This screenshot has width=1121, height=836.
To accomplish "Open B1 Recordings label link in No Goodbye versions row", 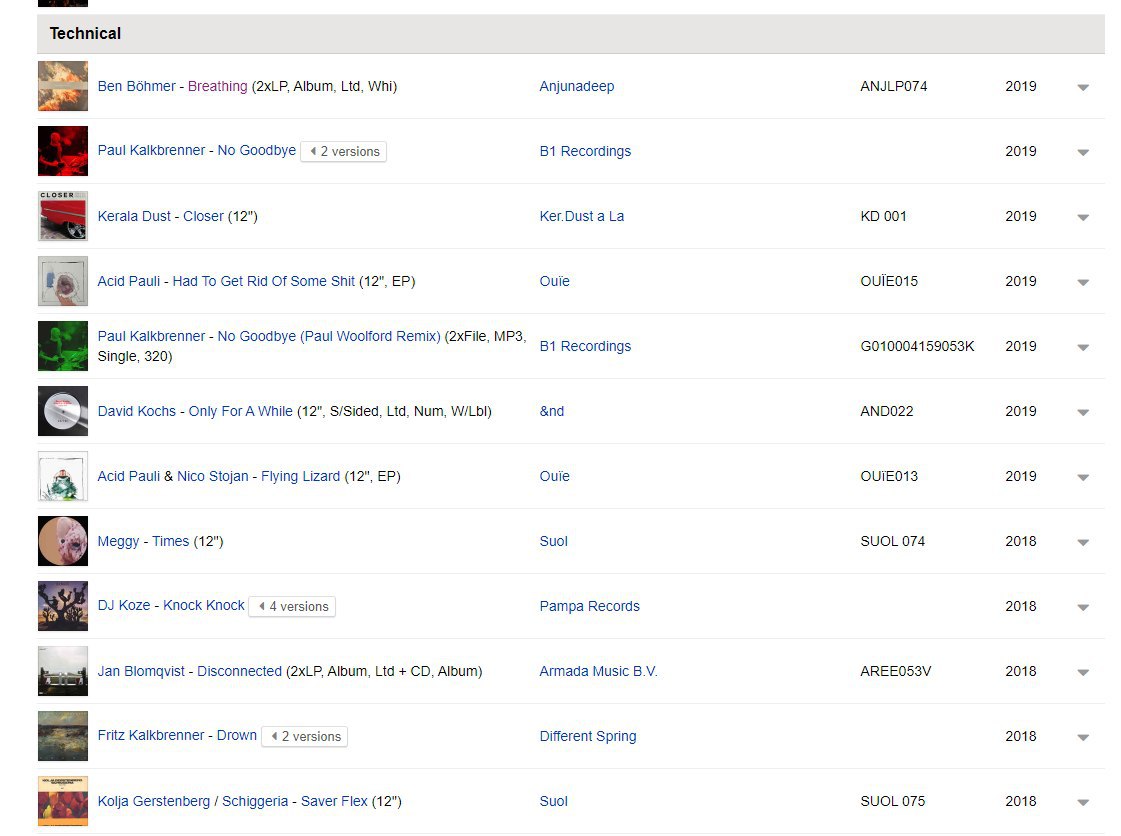I will point(586,152).
